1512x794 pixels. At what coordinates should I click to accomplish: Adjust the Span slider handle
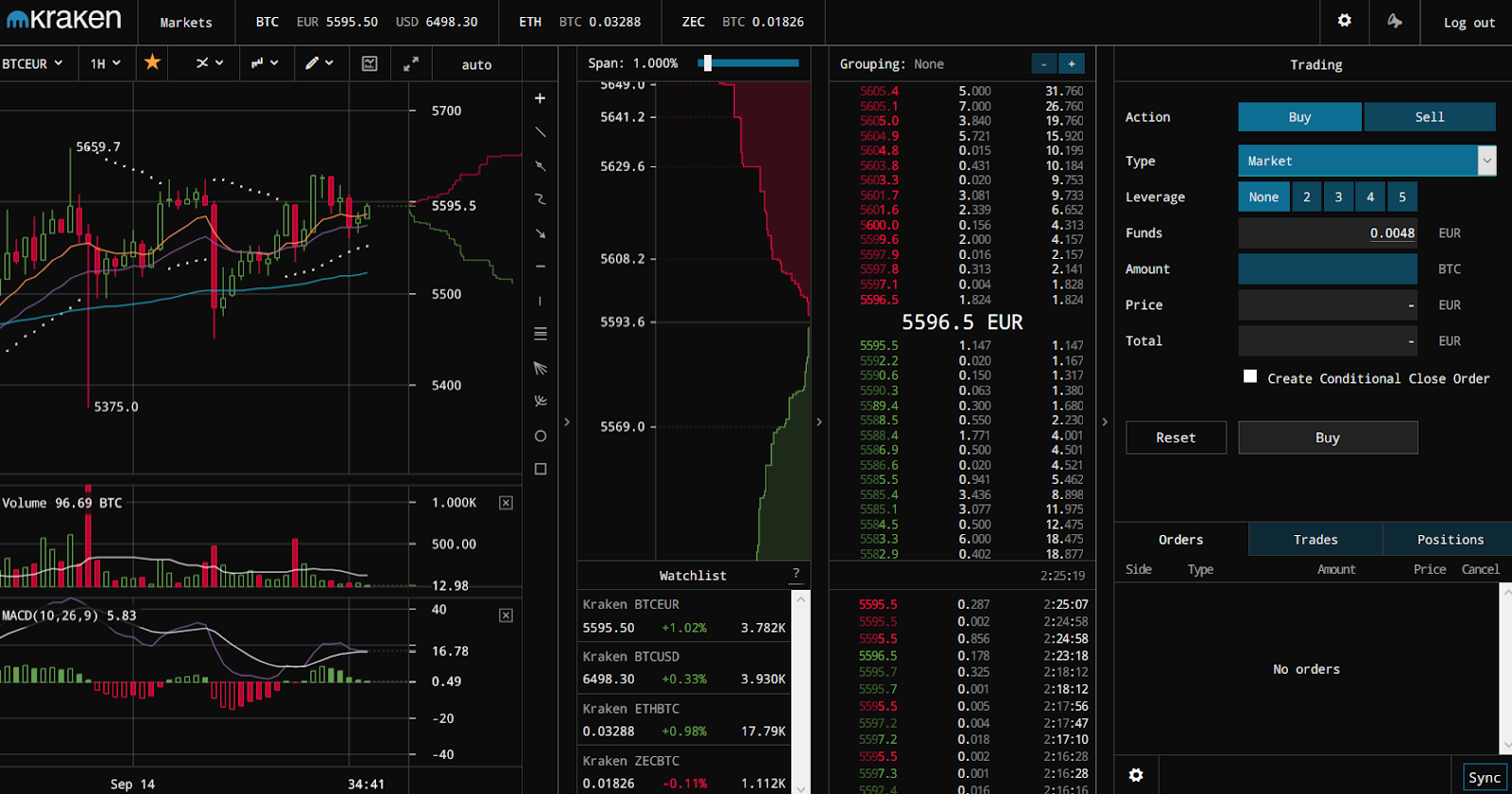point(707,63)
